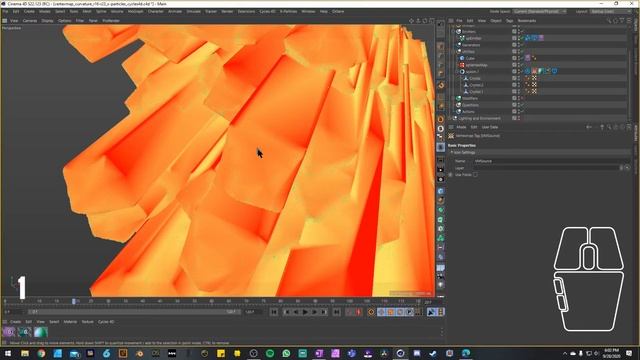Toggle the enable checkmark on Emitters row
This screenshot has width=640, height=360.
tap(522, 31)
